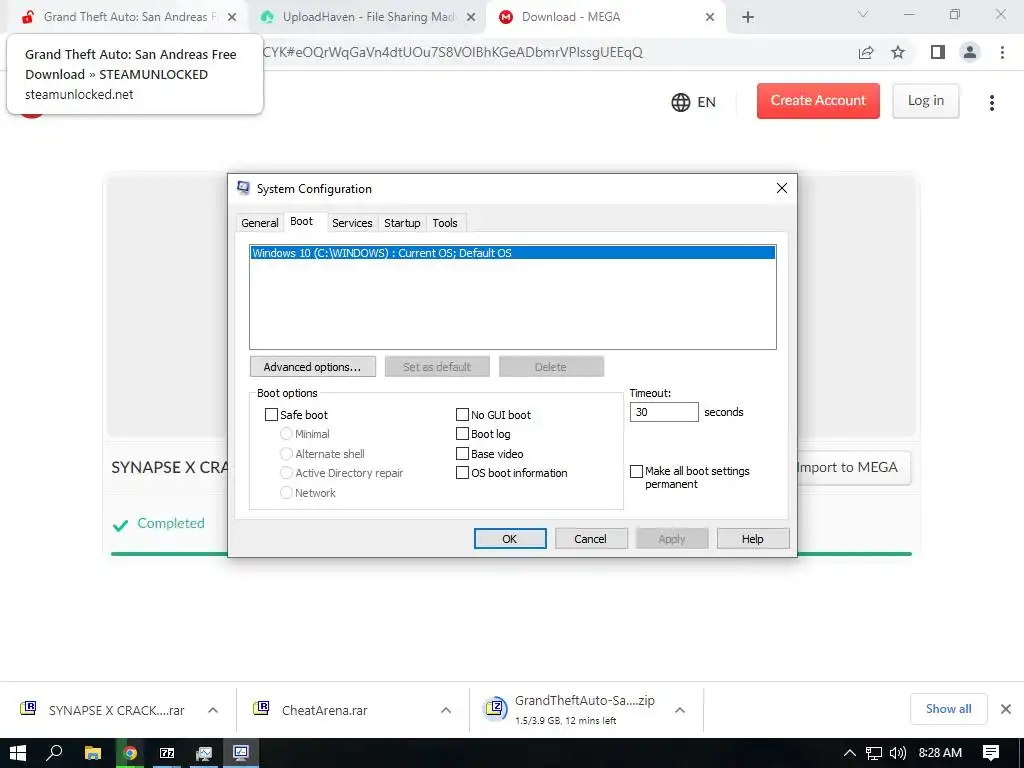Select the Boot tab
Screen dimensions: 1024x768
pos(301,221)
